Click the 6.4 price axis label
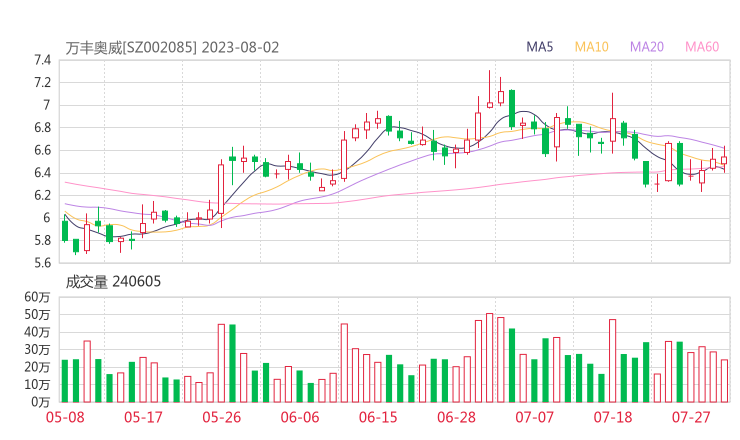 [x=42, y=173]
